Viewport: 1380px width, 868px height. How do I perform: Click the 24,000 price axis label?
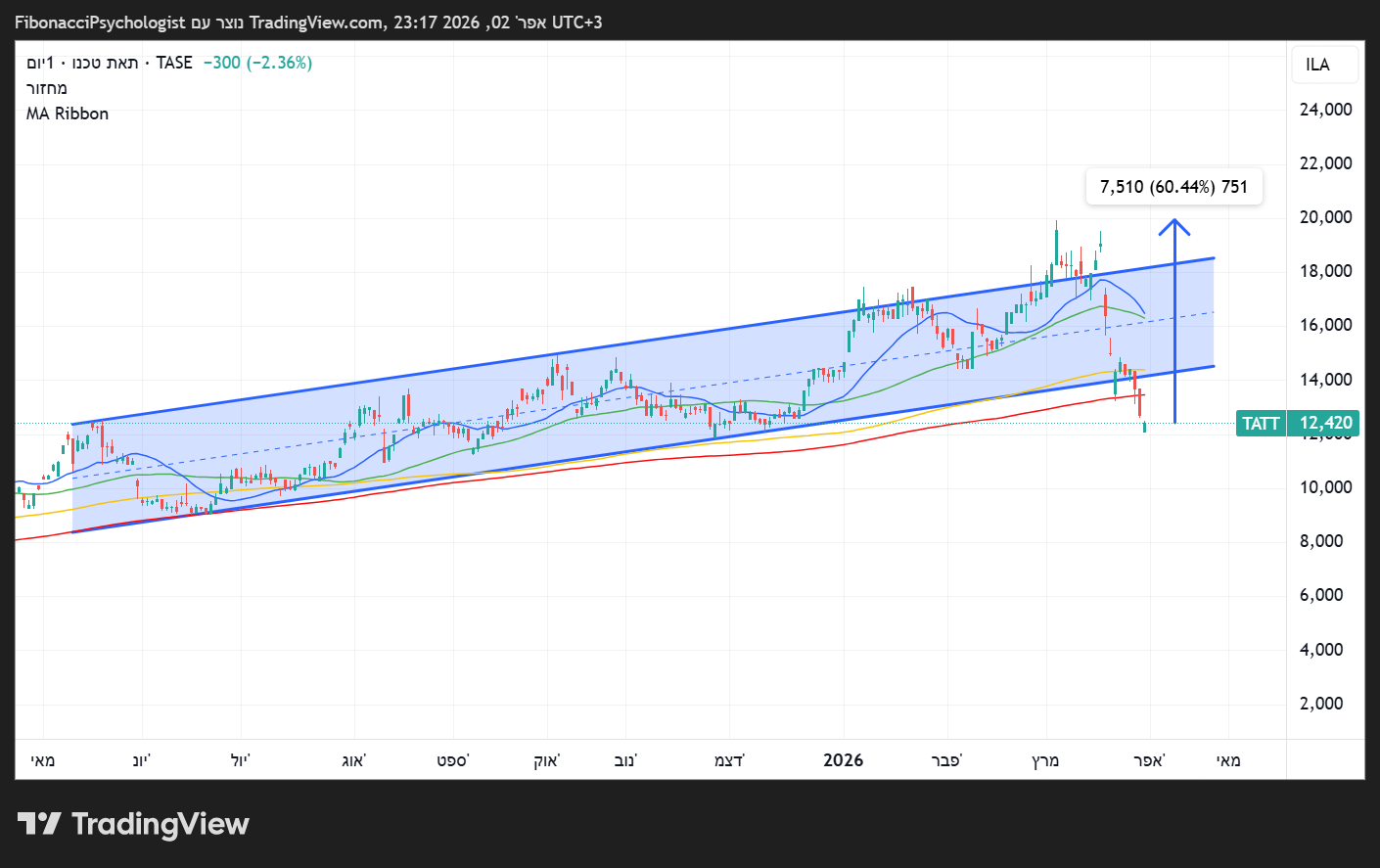pyautogui.click(x=1325, y=110)
